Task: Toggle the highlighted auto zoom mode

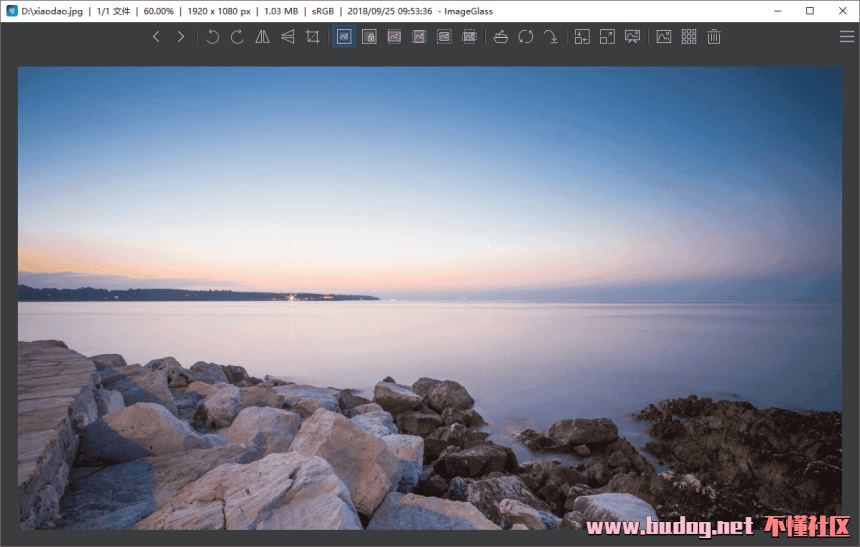Action: tap(344, 37)
